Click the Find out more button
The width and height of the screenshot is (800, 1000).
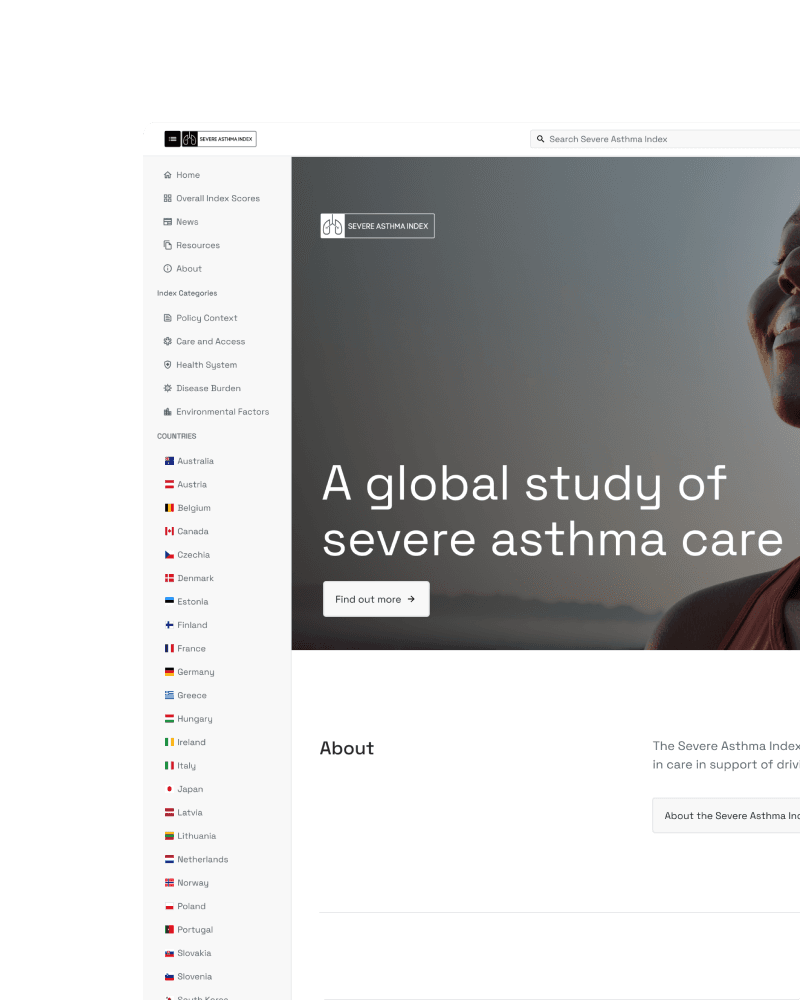pyautogui.click(x=376, y=599)
